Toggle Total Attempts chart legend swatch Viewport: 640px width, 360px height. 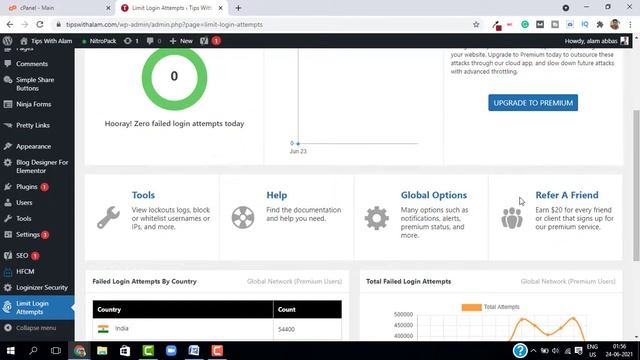(x=471, y=307)
